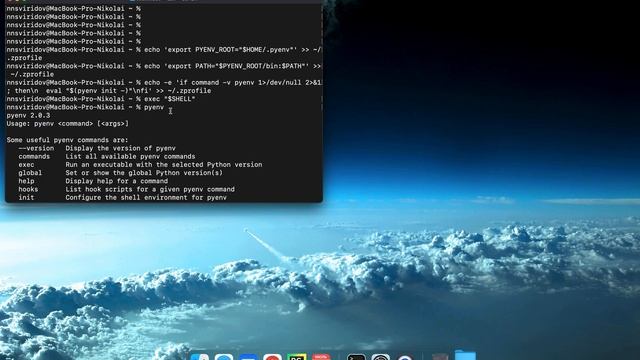Click 'Display the version of pyenv' description
Image resolution: width=640 pixels, height=360 pixels.
(x=120, y=148)
